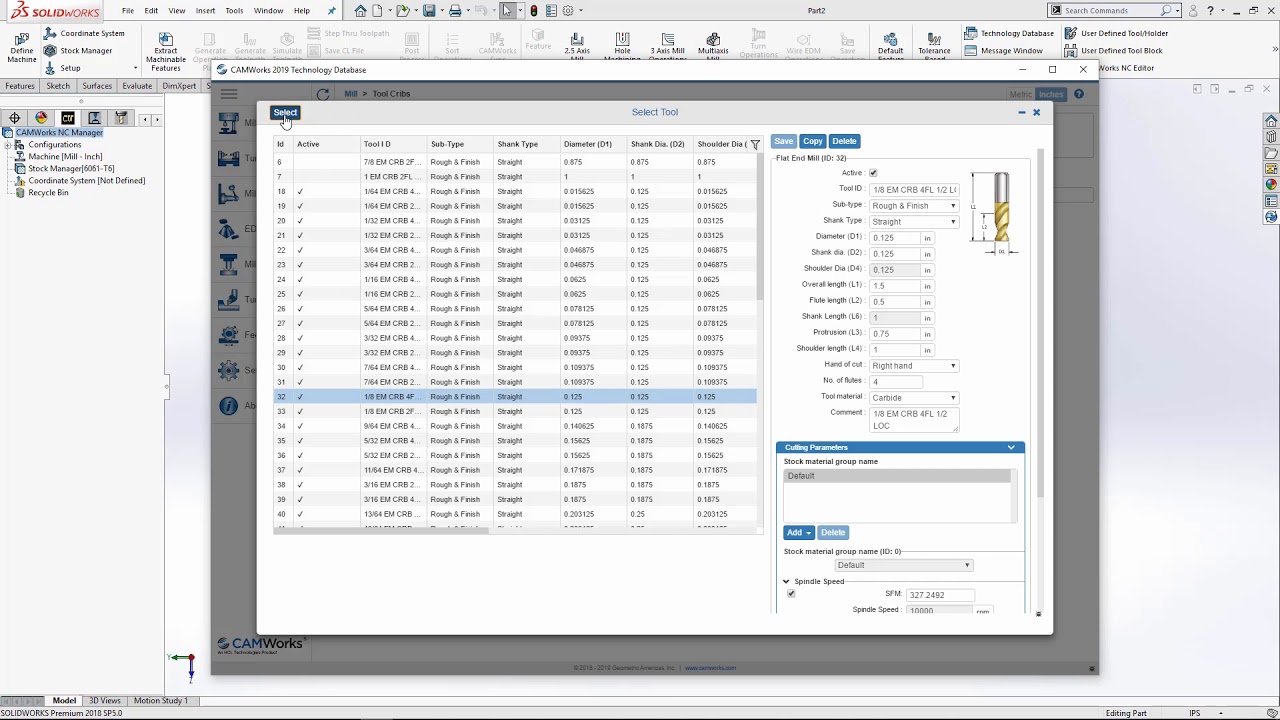Select tool row 32 in the table

tap(515, 397)
